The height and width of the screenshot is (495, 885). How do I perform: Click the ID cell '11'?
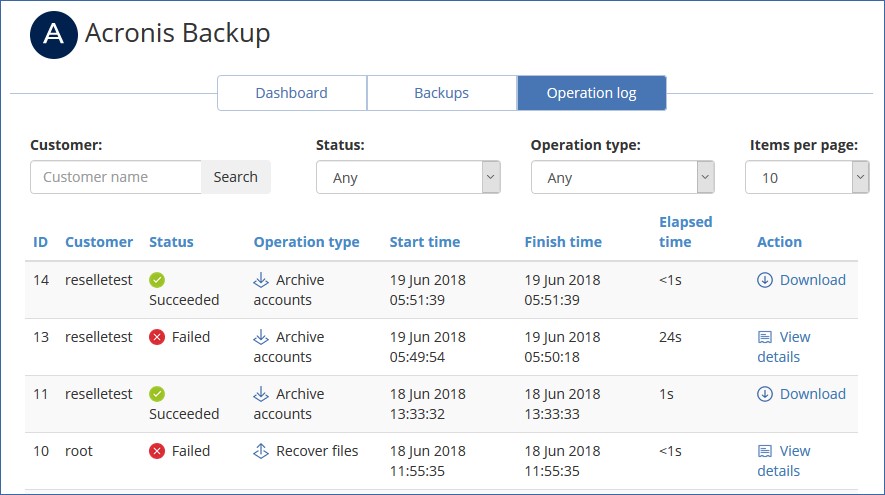(x=41, y=394)
